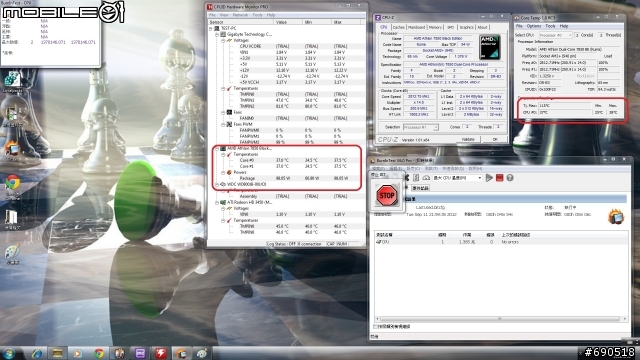Collapse Temperatures under Gigabyte Technology
640x360 pixels.
[x=223, y=89]
